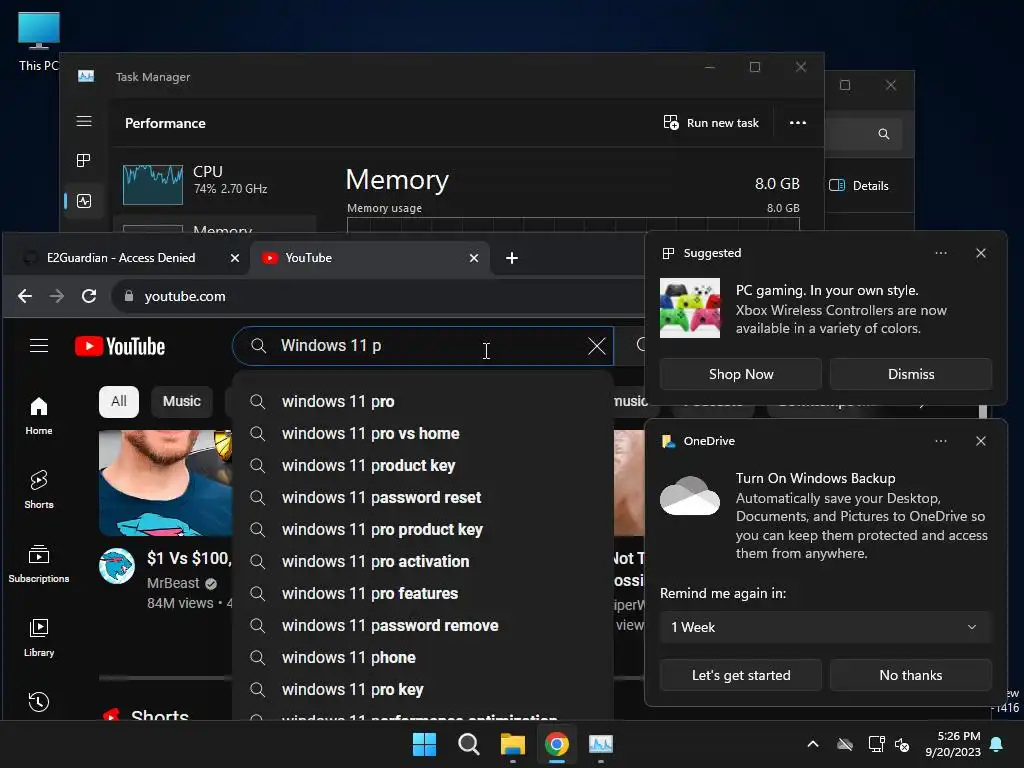Viewport: 1024px width, 768px height.
Task: Open Details pane in the background window
Action: 859,185
